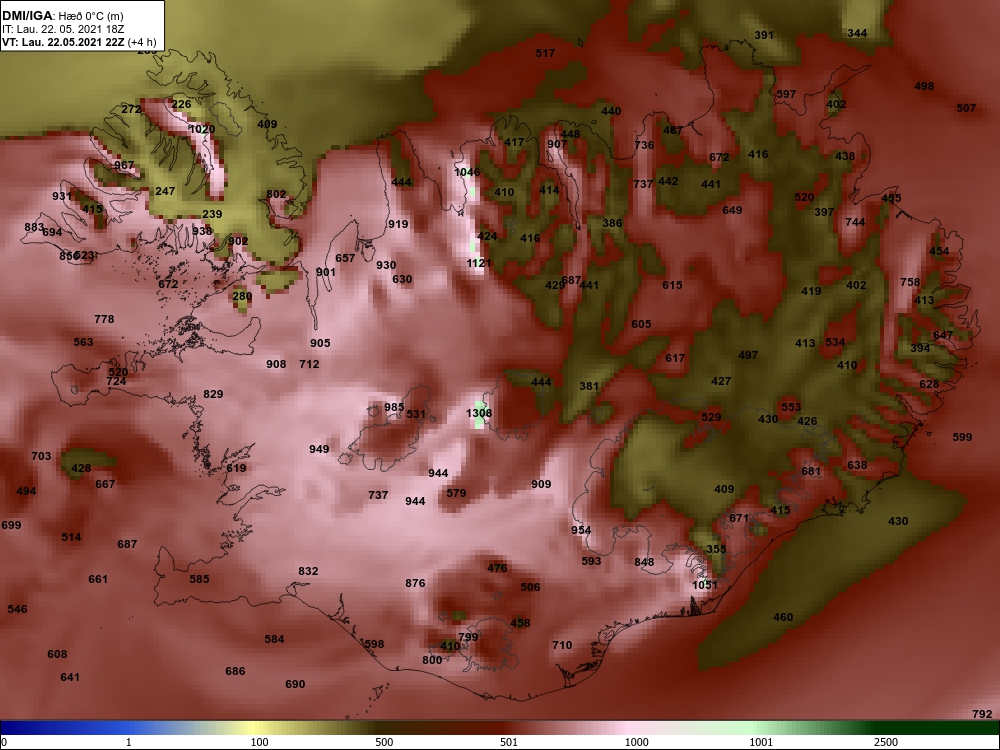
Task: Click the 949 map label
Action: (x=319, y=449)
